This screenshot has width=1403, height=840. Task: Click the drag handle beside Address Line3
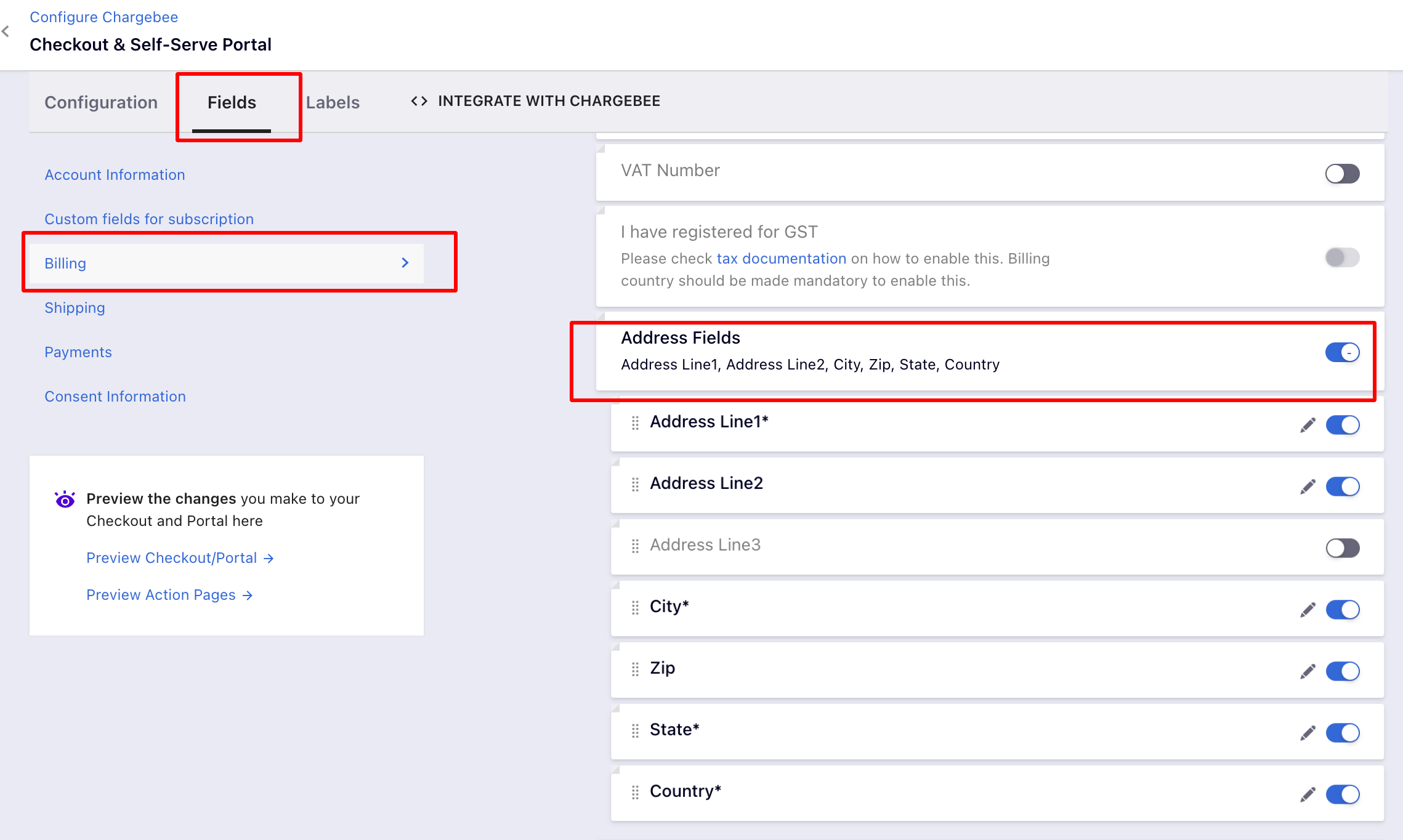point(635,546)
